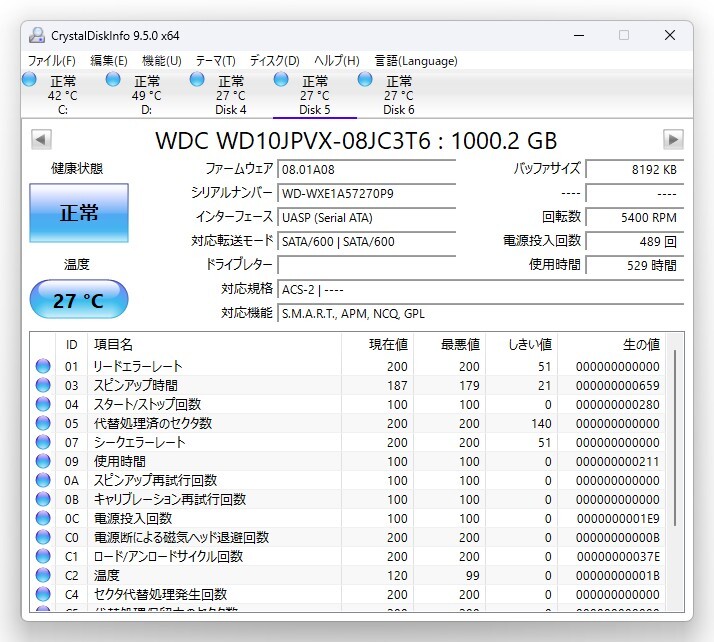Click the blue 正常 health status button
The height and width of the screenshot is (642, 714).
coord(79,213)
